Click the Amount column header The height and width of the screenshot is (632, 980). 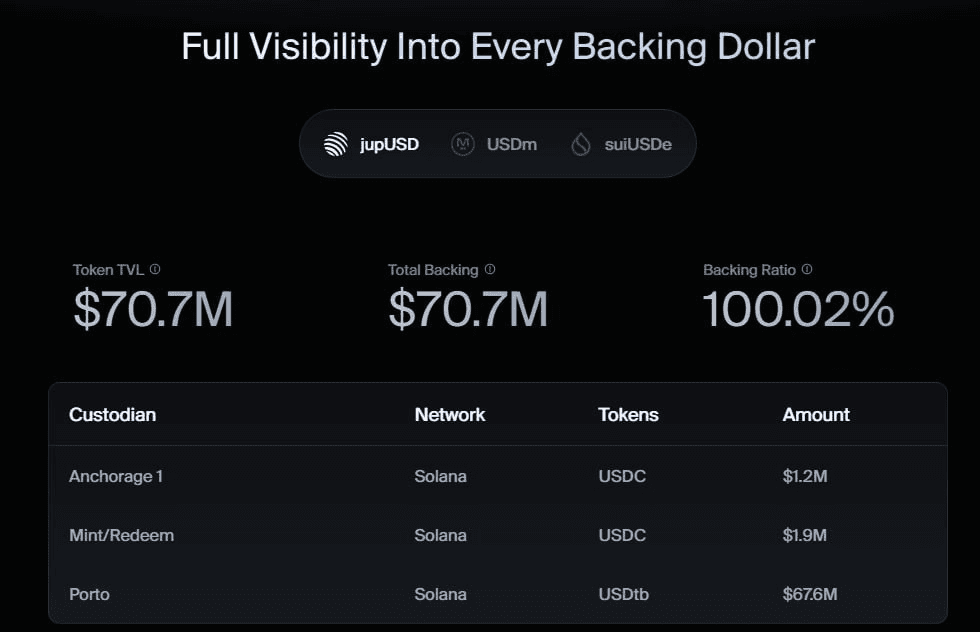point(816,414)
